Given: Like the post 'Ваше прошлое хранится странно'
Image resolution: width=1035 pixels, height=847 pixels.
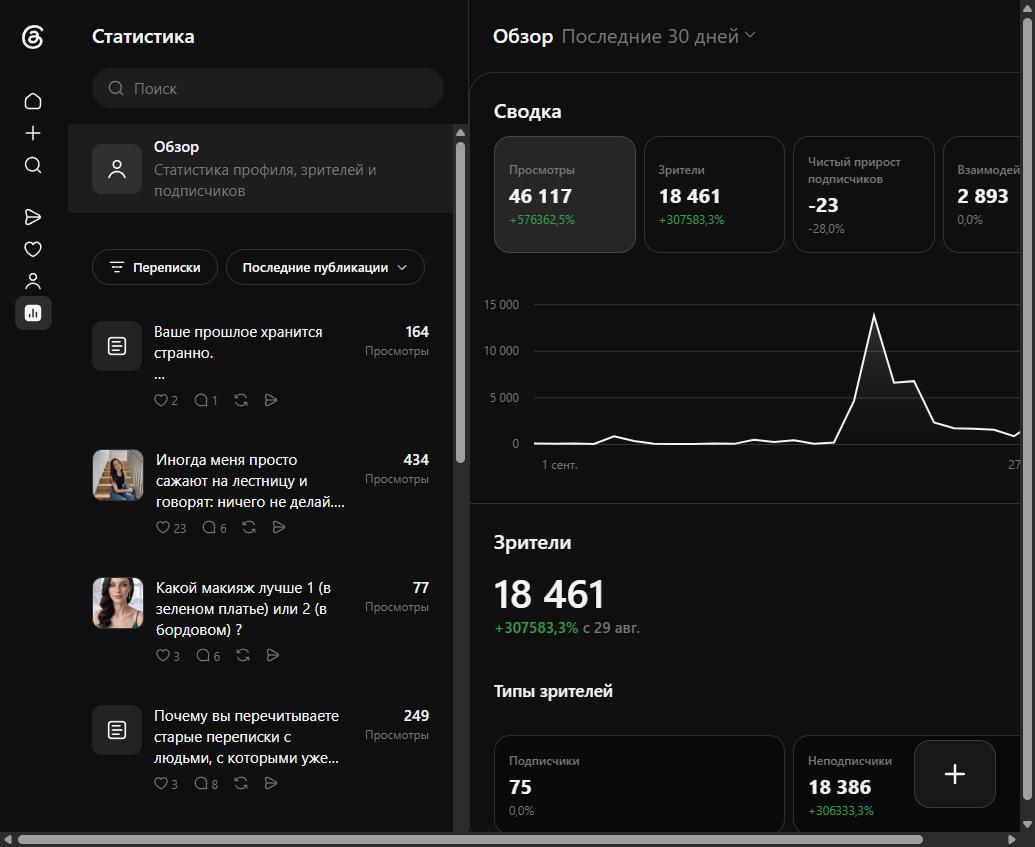Looking at the screenshot, I should [x=160, y=400].
